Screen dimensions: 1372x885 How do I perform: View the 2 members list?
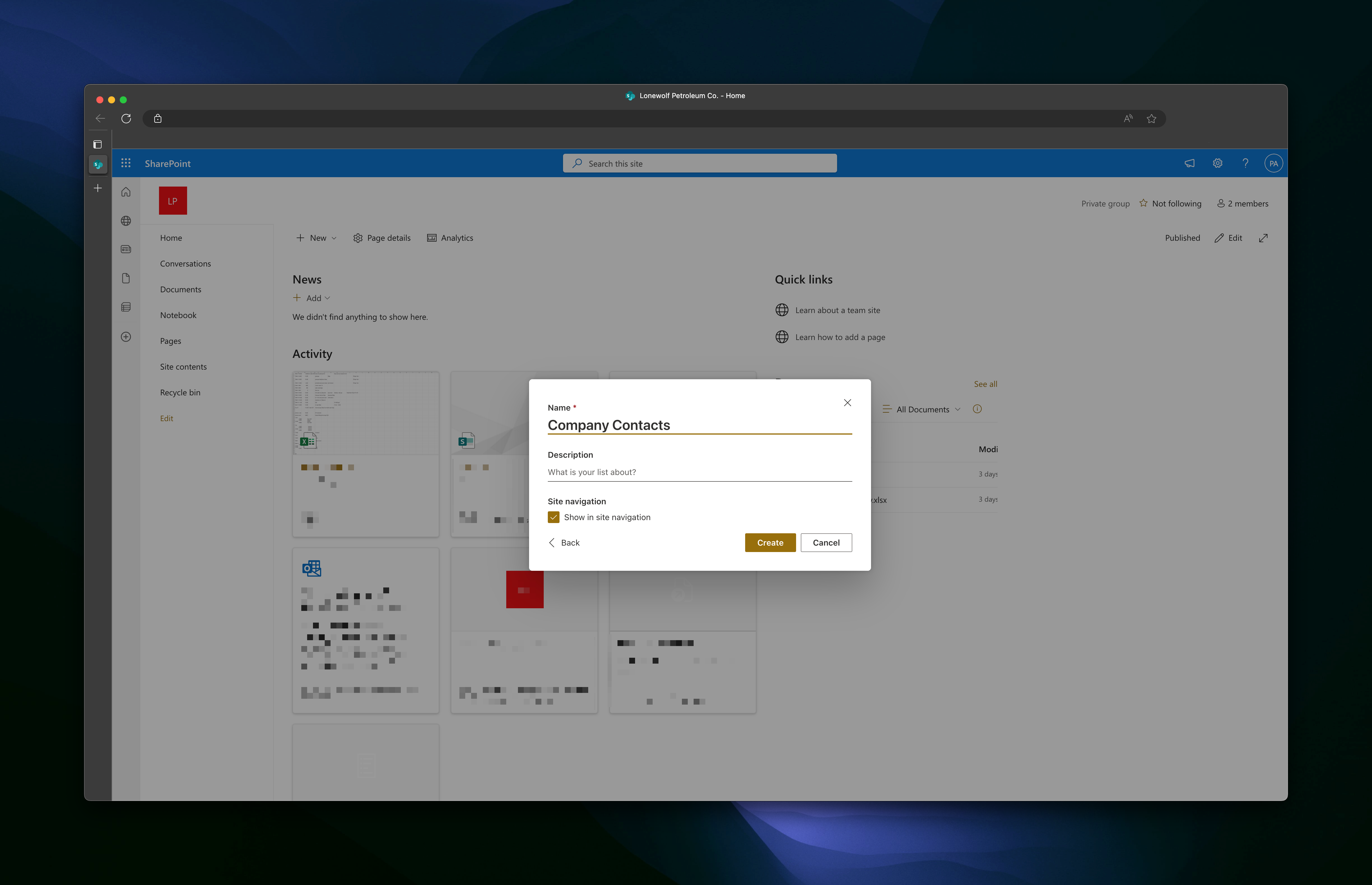point(1242,204)
